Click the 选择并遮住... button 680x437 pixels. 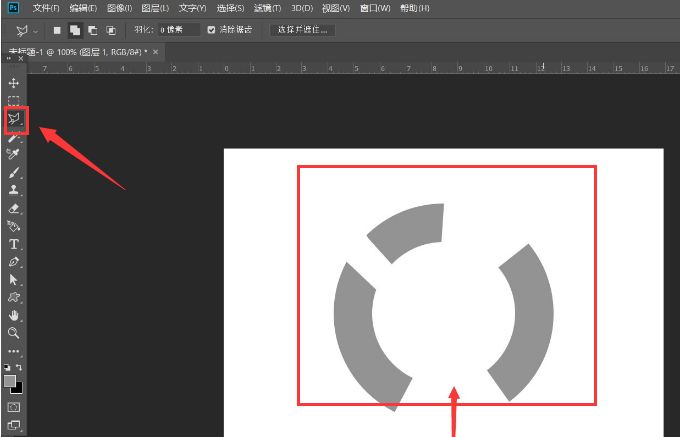pyautogui.click(x=303, y=30)
